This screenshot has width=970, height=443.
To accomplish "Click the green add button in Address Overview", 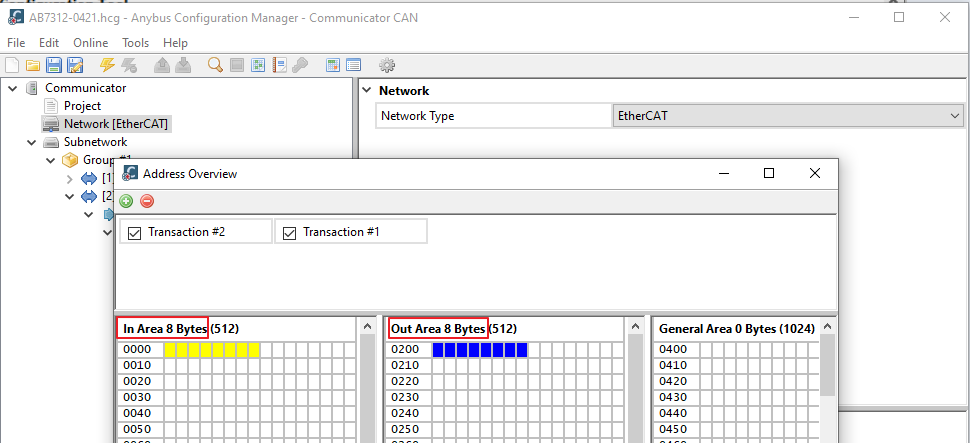I will 126,201.
